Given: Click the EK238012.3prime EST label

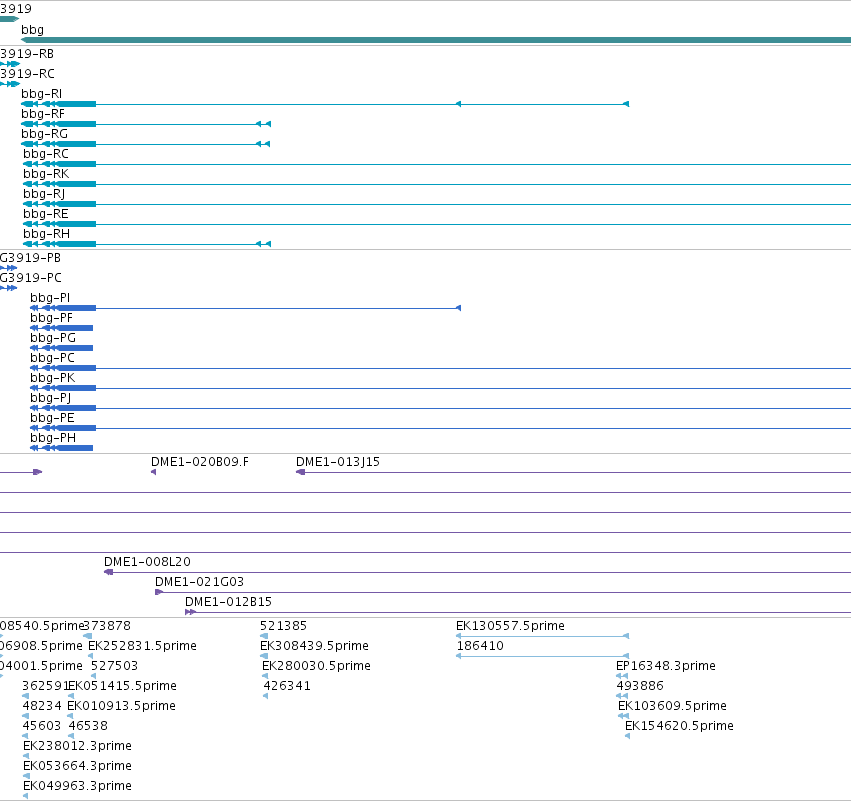Looking at the screenshot, I should [77, 746].
